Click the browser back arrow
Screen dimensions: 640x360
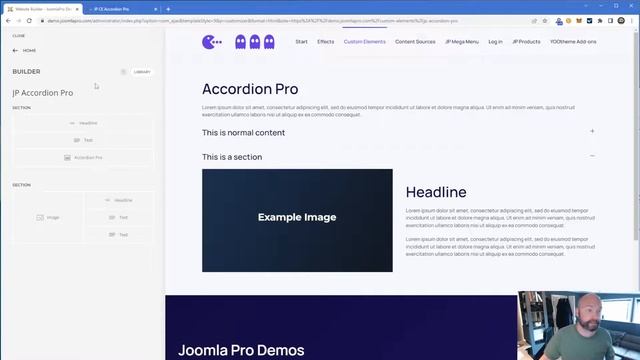8,21
